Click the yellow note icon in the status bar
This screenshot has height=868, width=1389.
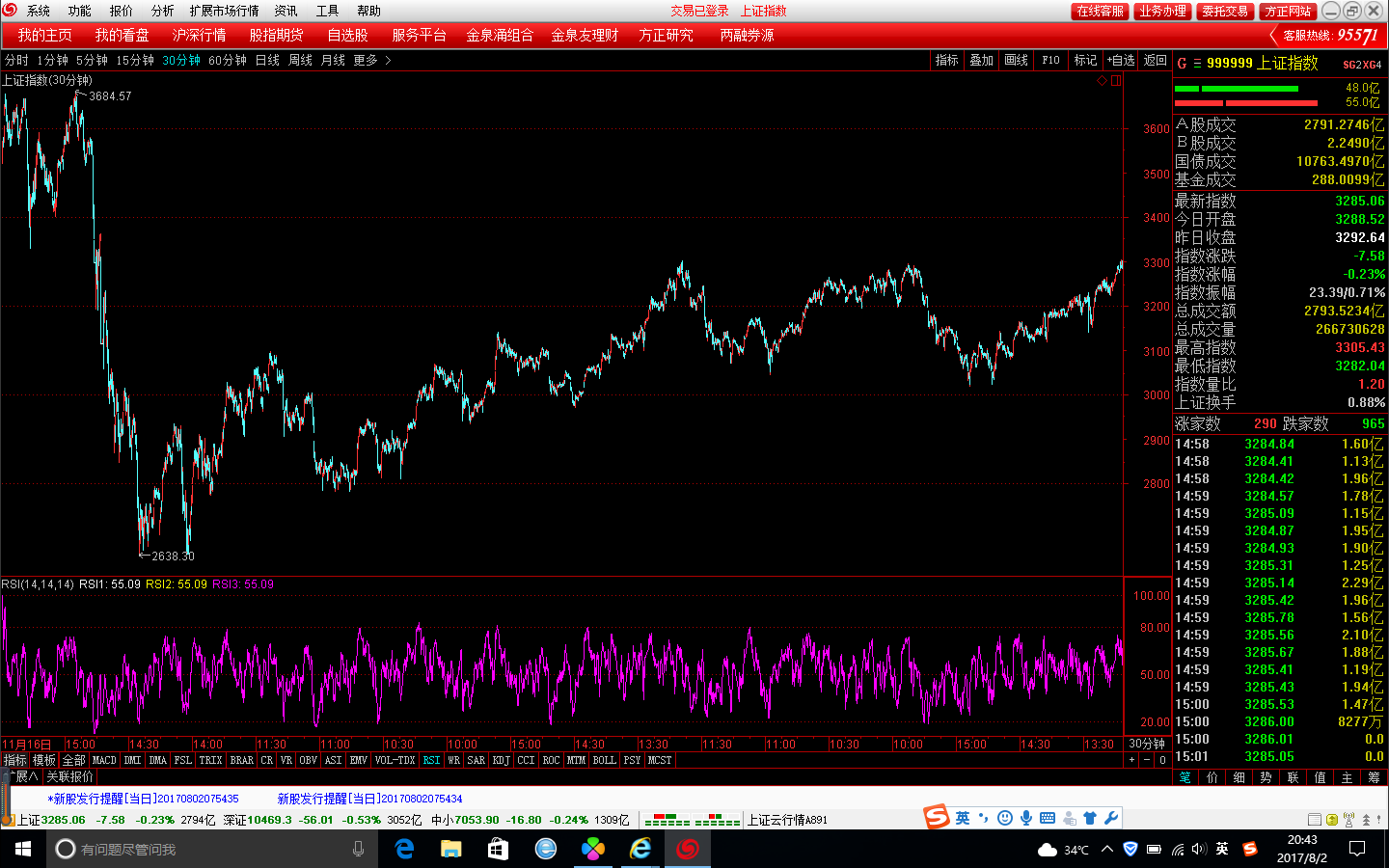[x=1332, y=820]
